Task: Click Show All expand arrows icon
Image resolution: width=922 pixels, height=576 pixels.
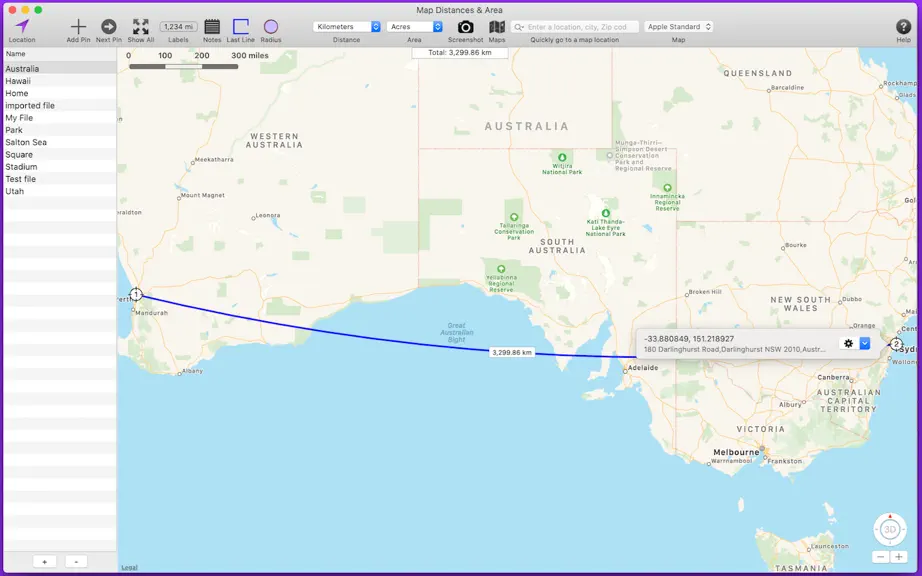Action: 141,26
